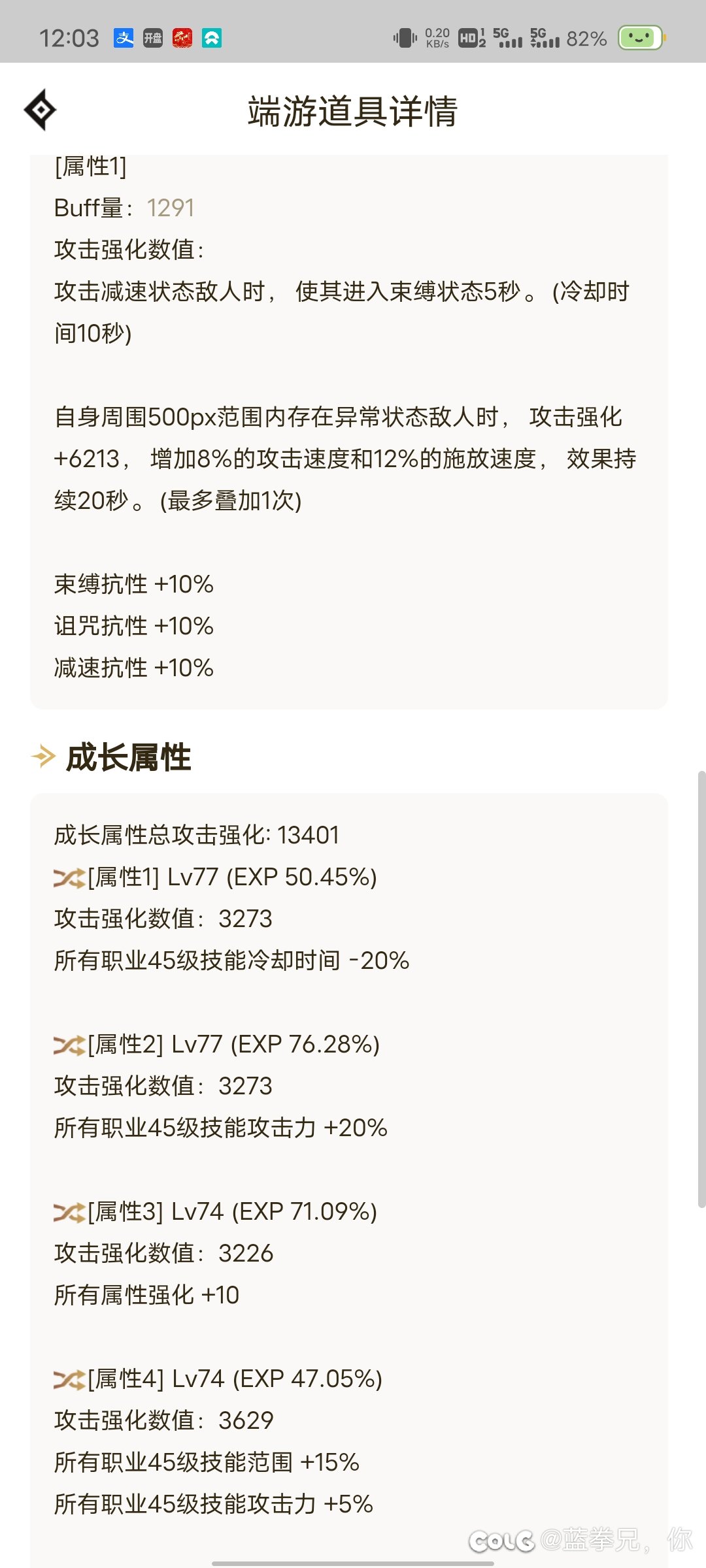Tap the 束缚抗性 +10% line
Image resolution: width=706 pixels, height=1568 pixels.
click(x=134, y=584)
